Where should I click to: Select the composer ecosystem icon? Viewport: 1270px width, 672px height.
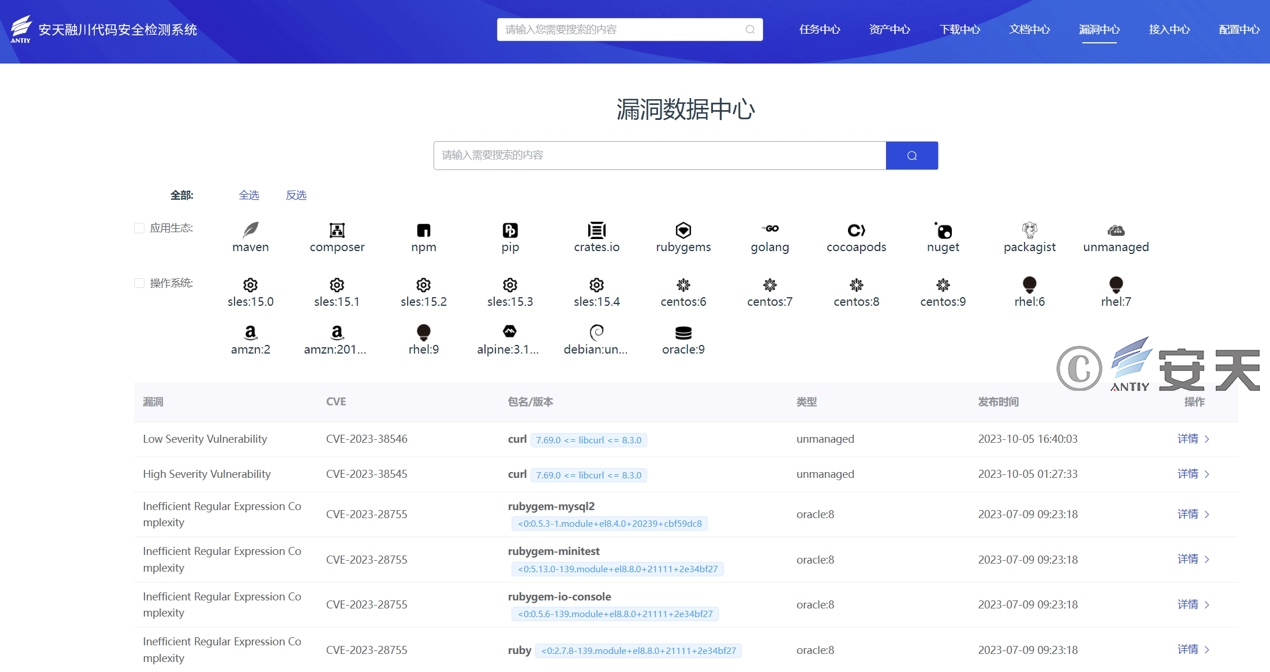coord(337,230)
